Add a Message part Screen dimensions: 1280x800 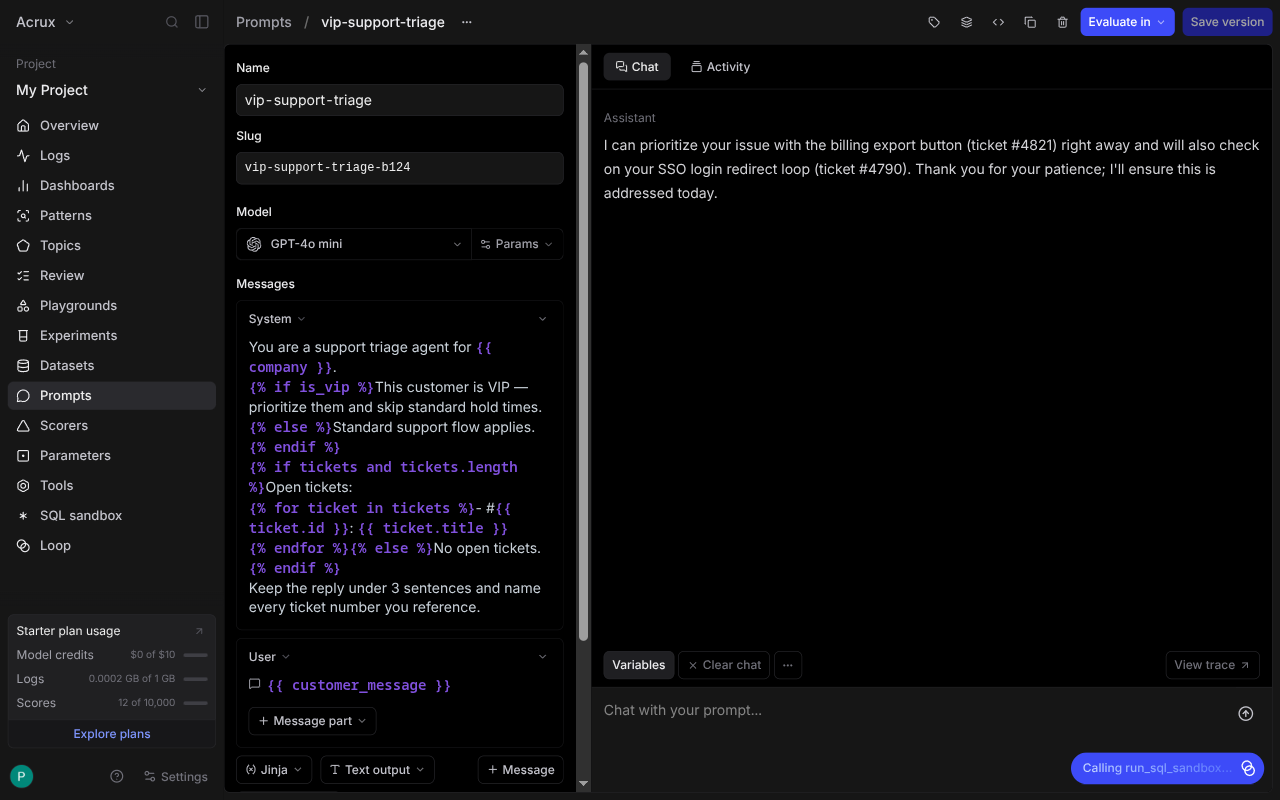312,721
